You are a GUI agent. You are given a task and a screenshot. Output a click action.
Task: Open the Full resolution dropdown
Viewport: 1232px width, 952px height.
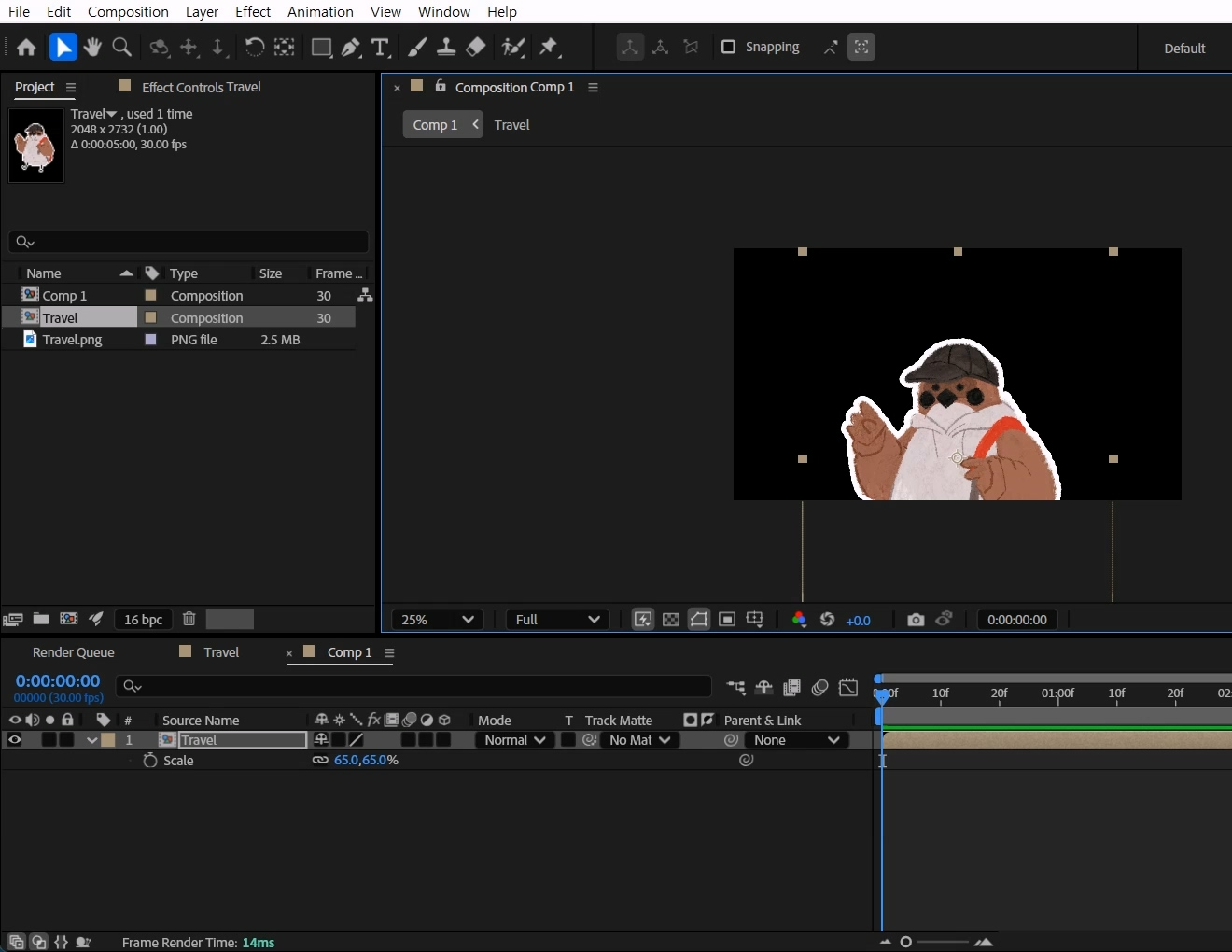point(557,620)
